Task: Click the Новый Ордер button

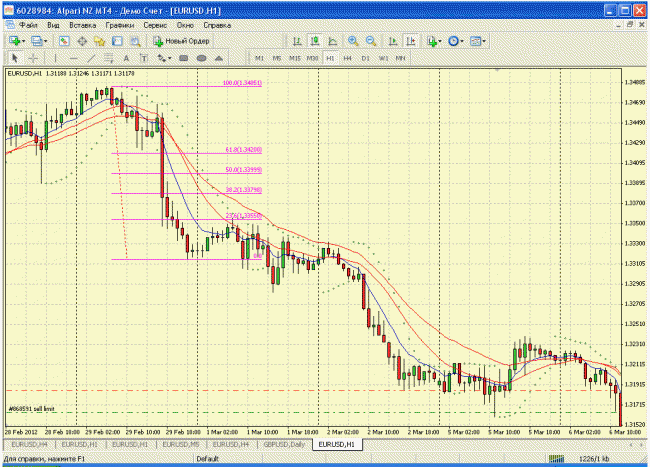Action: (x=181, y=41)
